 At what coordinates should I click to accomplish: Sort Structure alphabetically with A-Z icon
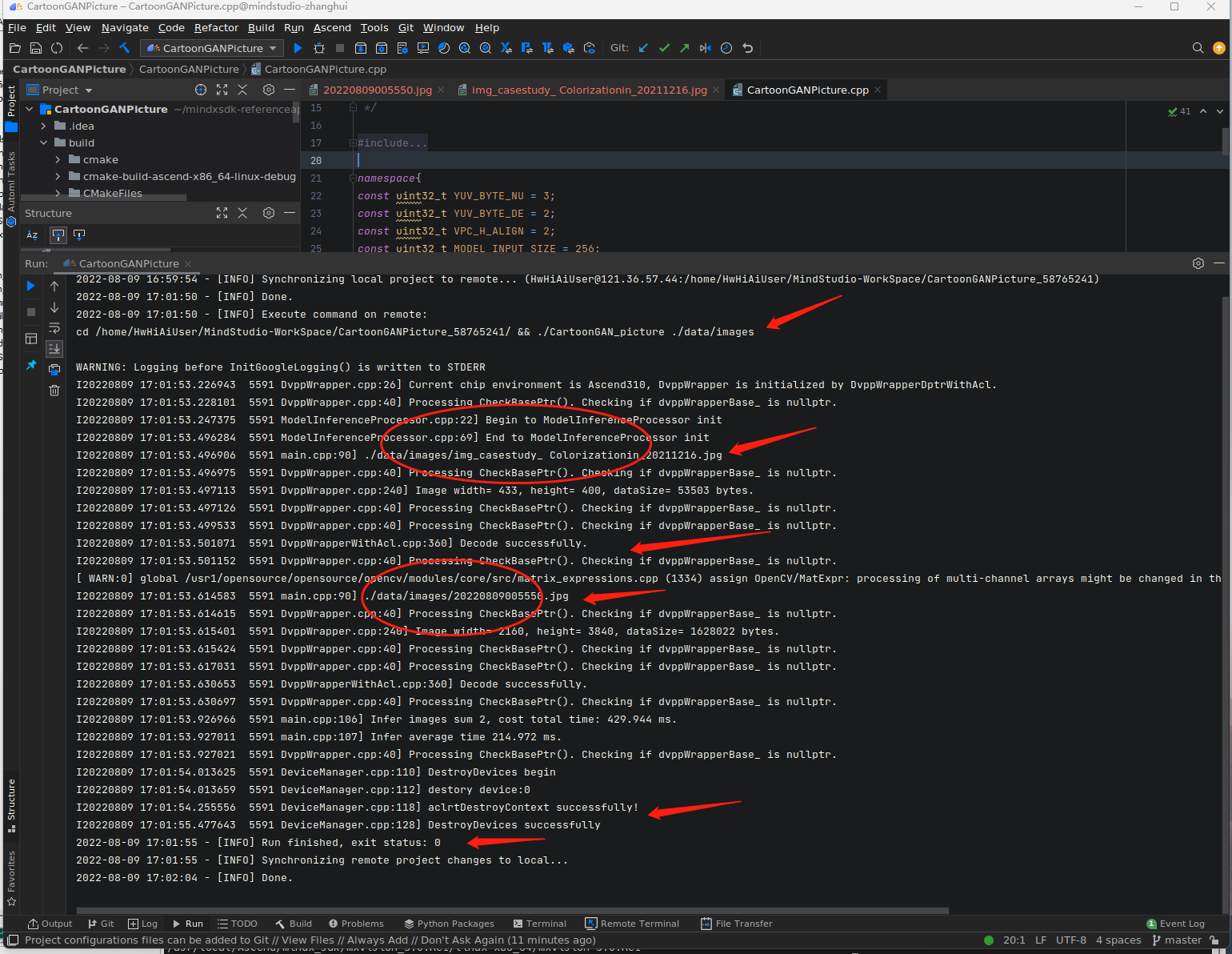[32, 234]
